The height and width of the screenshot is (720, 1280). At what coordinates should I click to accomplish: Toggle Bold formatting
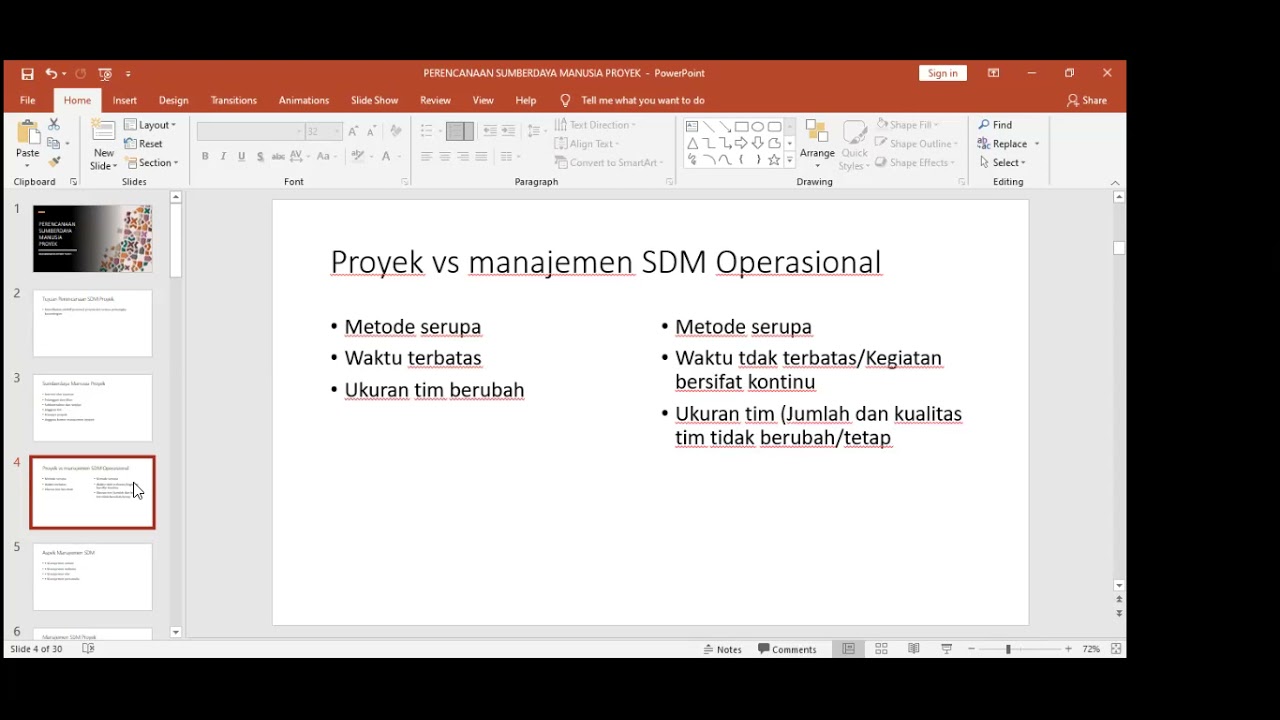(x=205, y=156)
